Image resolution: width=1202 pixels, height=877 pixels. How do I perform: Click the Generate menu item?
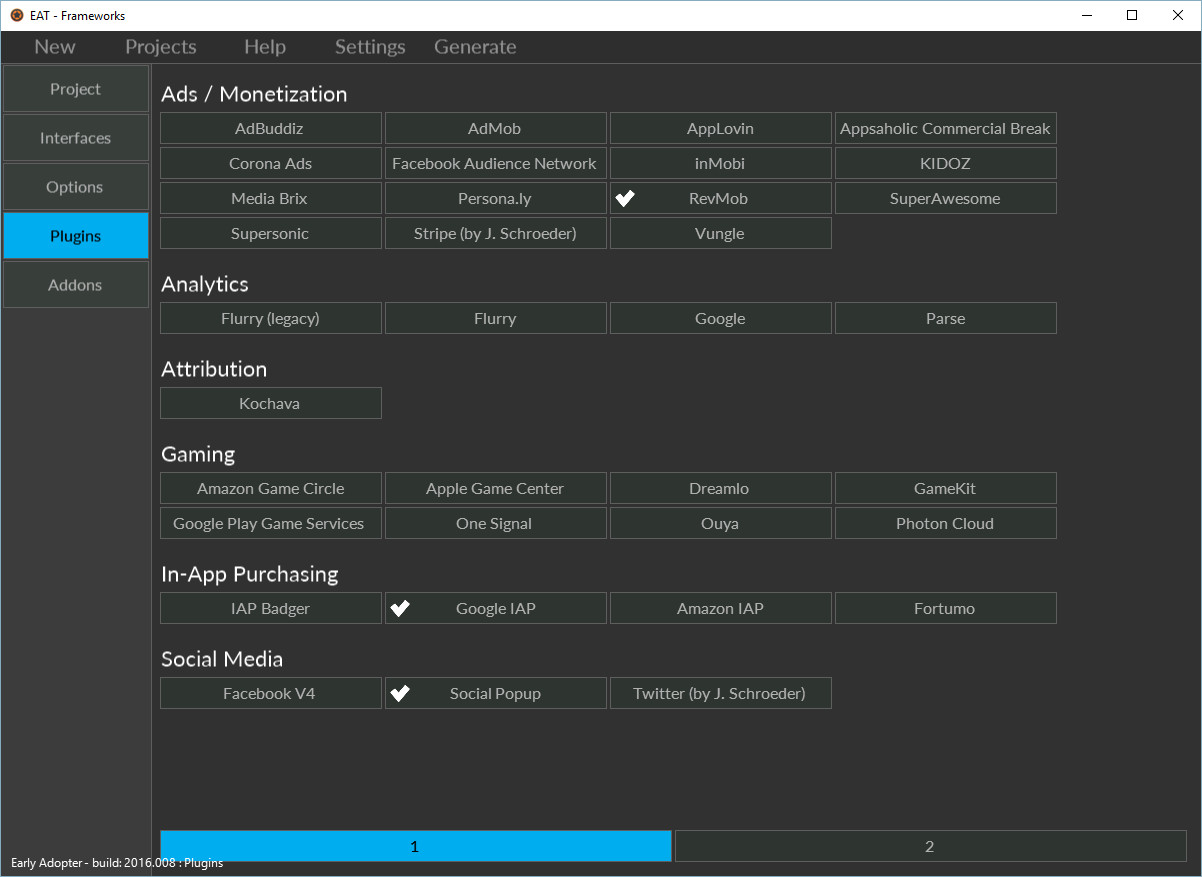click(x=475, y=47)
